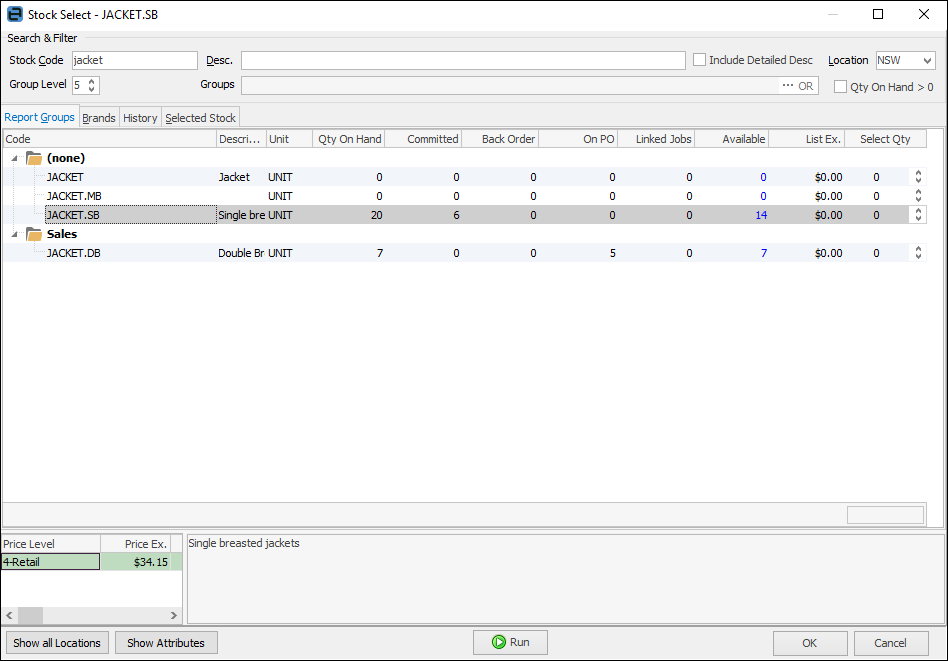Screen dimensions: 948x661
Task: Open the Selected Stock tab
Action: pyautogui.click(x=200, y=117)
